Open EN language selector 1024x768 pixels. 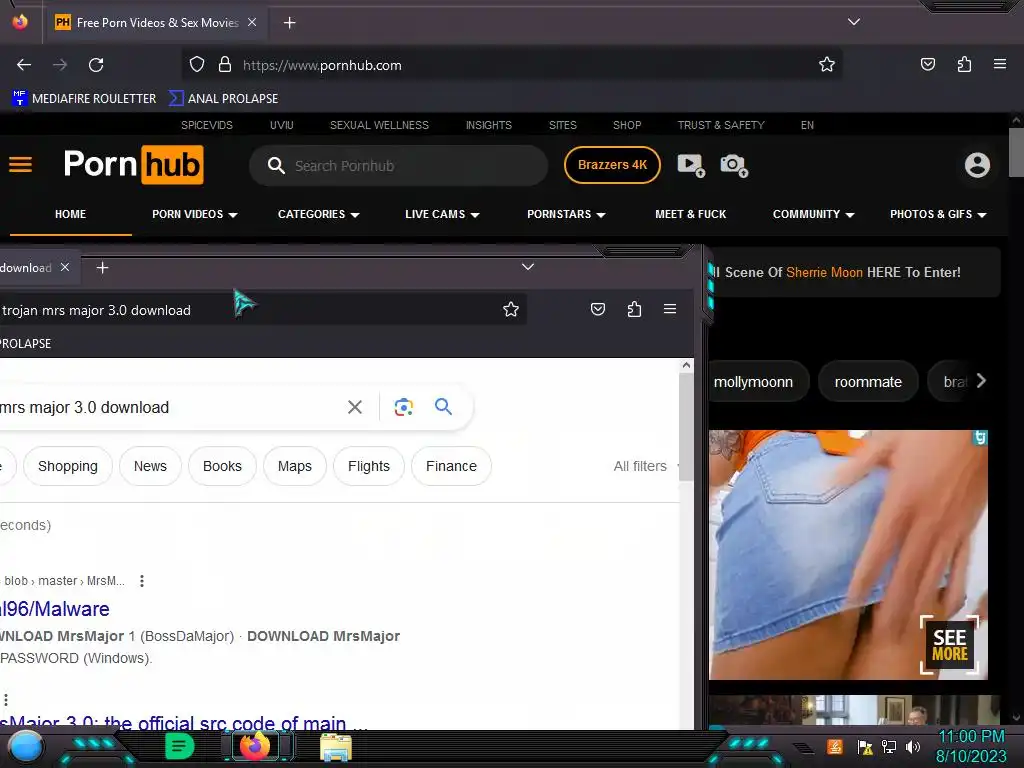tap(807, 125)
